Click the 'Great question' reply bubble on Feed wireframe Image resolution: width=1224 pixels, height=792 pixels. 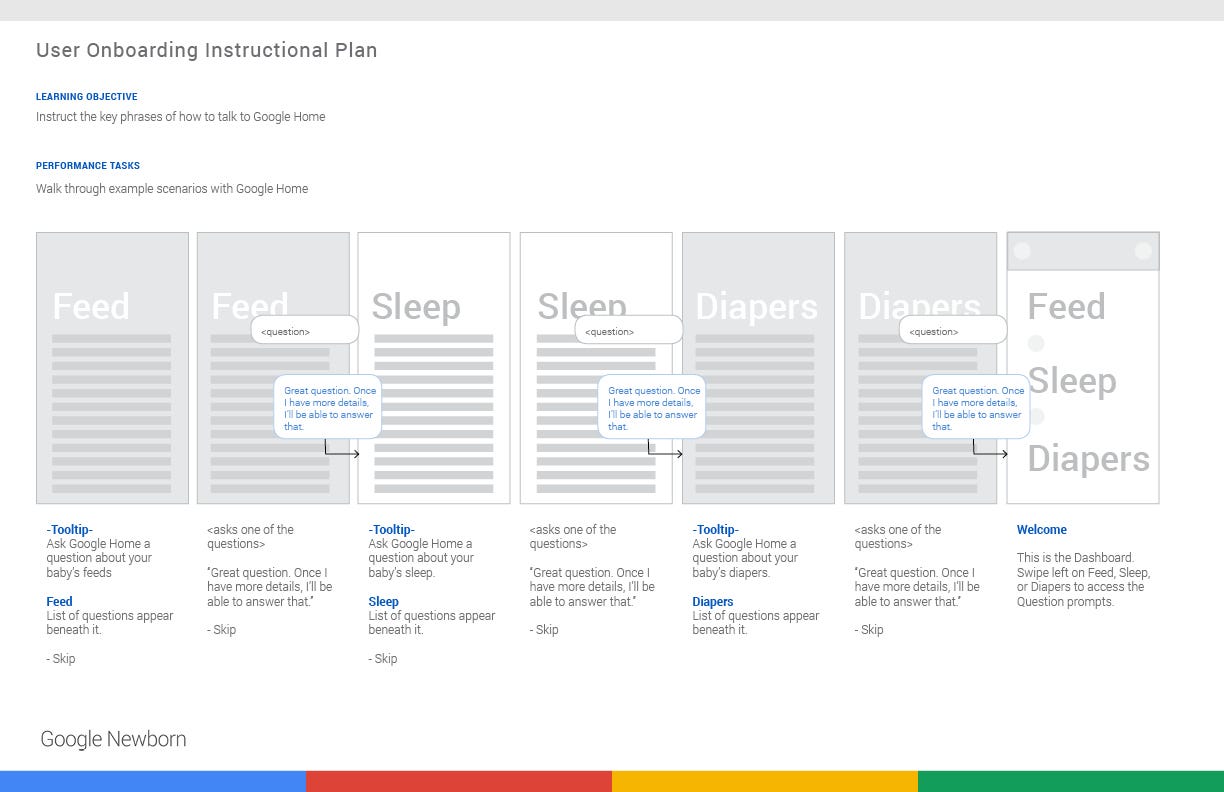[x=328, y=407]
